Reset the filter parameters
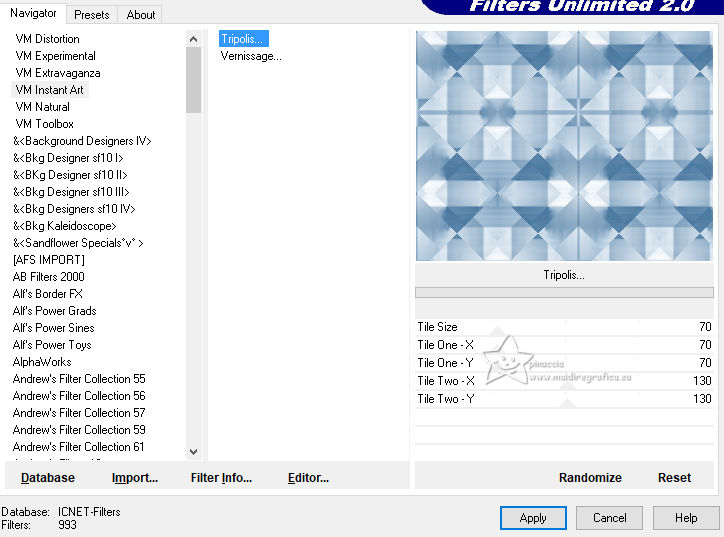The height and width of the screenshot is (537, 724). pyautogui.click(x=674, y=477)
